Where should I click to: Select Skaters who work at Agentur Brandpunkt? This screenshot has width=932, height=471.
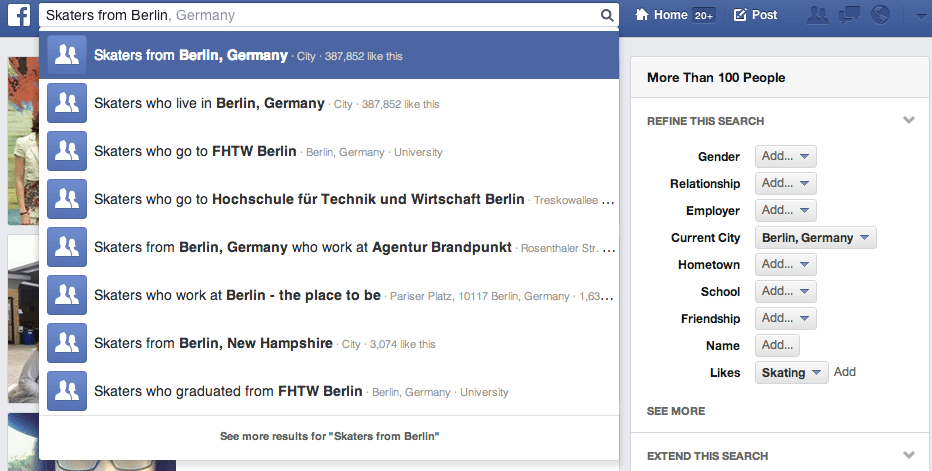(329, 247)
